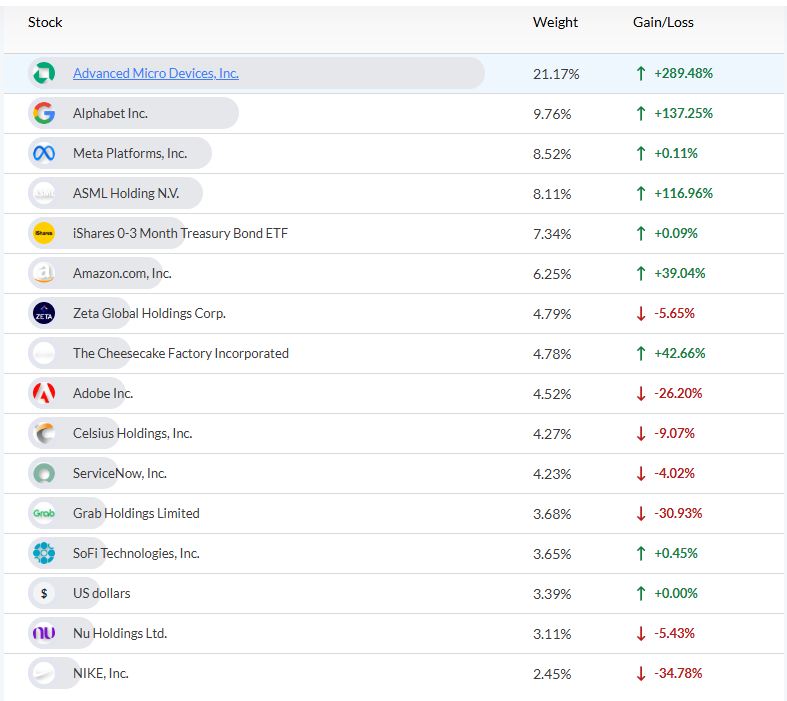The height and width of the screenshot is (701, 787).
Task: Select the ServiceNow, Inc. stock name
Action: (x=120, y=473)
